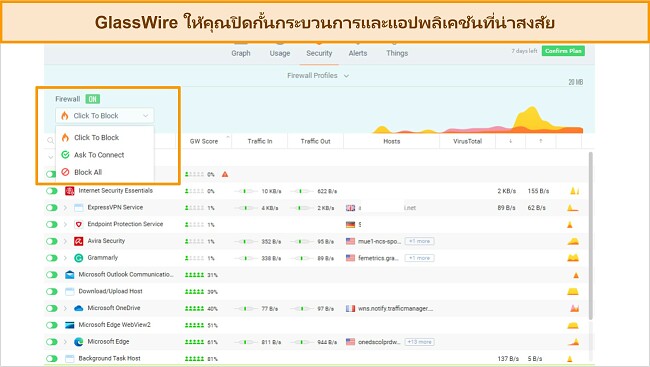Switch to the Security tab
The height and width of the screenshot is (367, 650).
319,53
